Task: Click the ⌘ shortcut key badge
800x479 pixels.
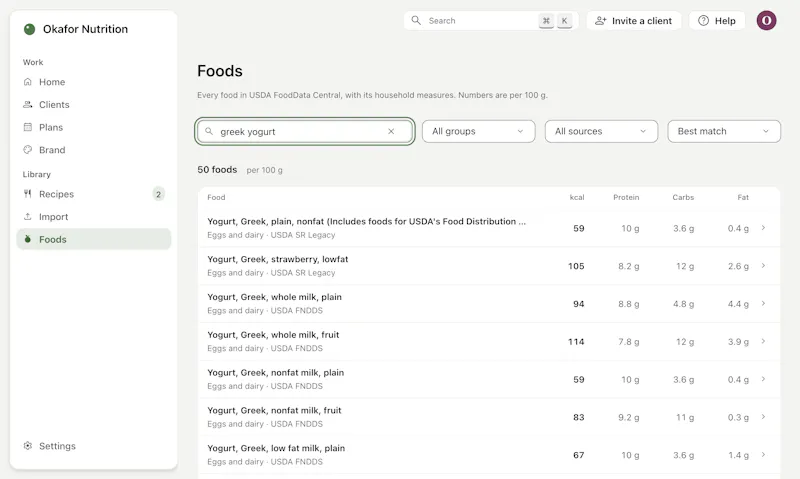Action: click(x=546, y=21)
